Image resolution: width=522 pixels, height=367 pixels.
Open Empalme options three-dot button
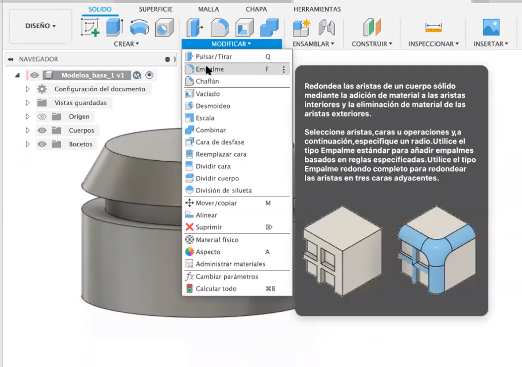(x=283, y=69)
